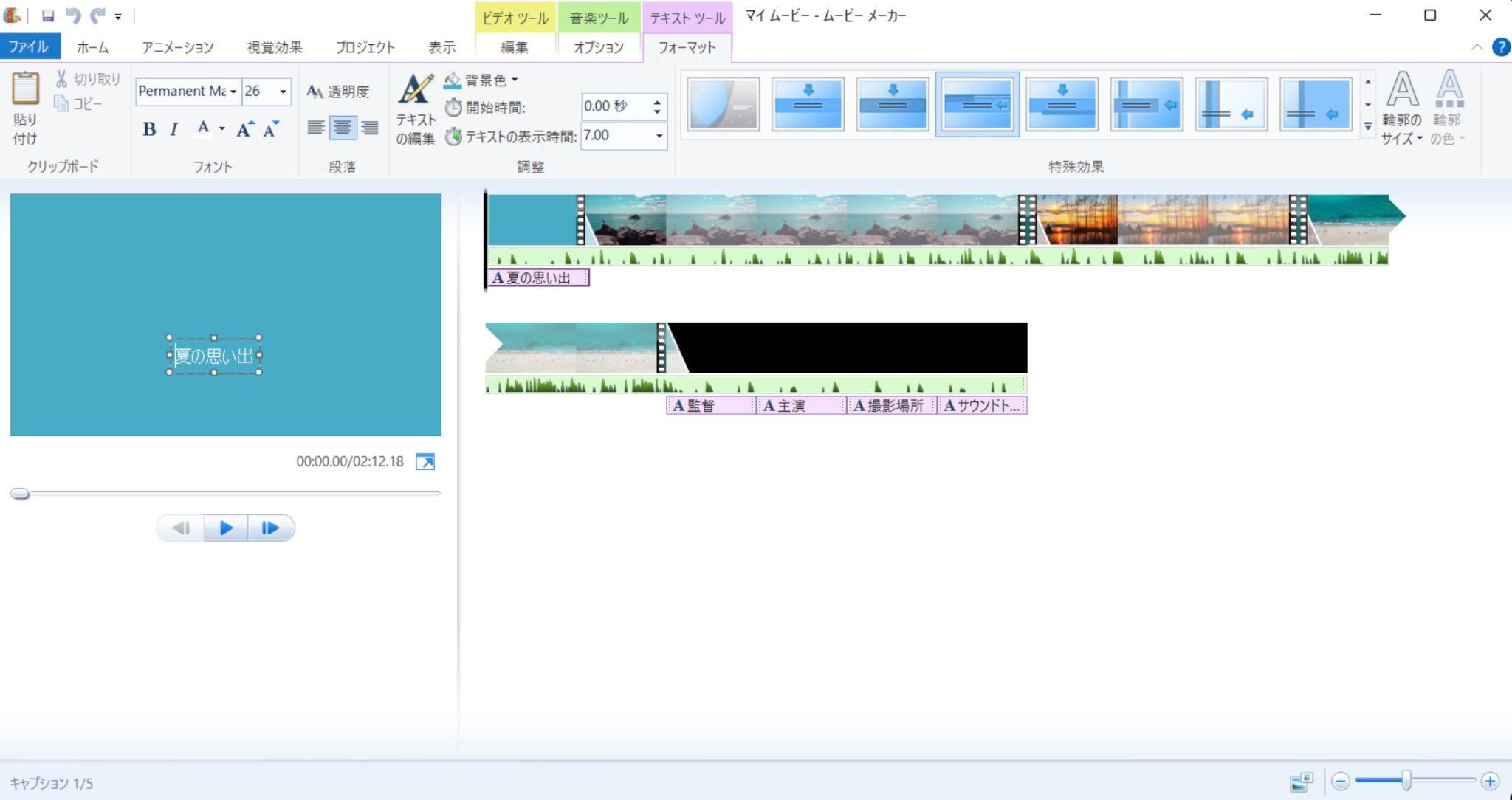Center-align the text

tap(343, 128)
